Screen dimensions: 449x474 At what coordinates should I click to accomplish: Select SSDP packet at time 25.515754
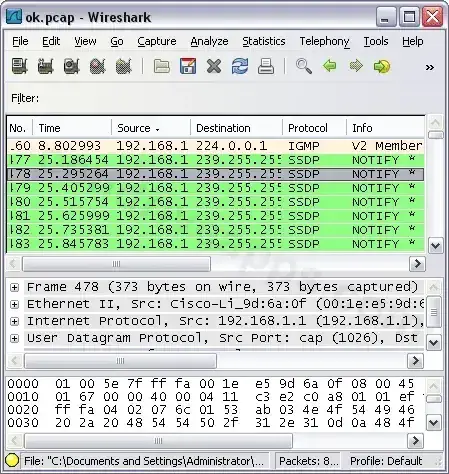(216, 202)
